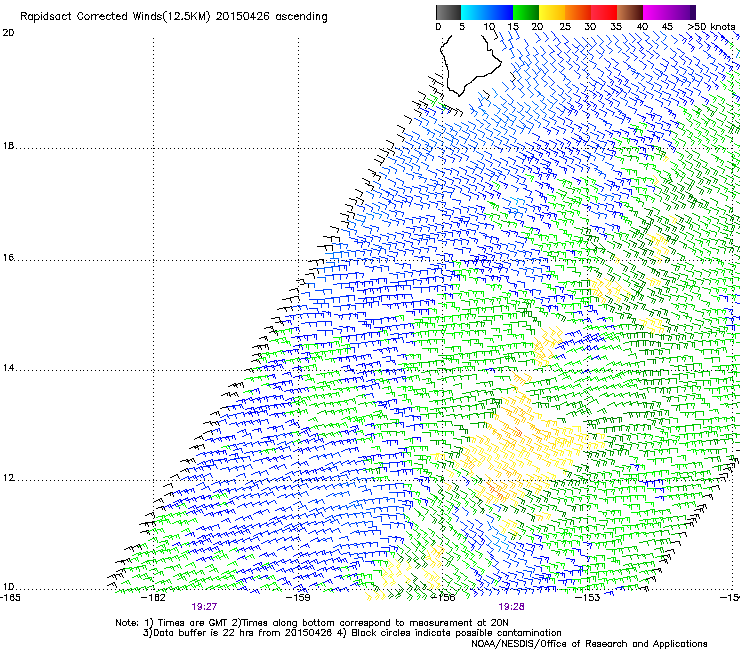Click the longitude label -162

coord(154,598)
